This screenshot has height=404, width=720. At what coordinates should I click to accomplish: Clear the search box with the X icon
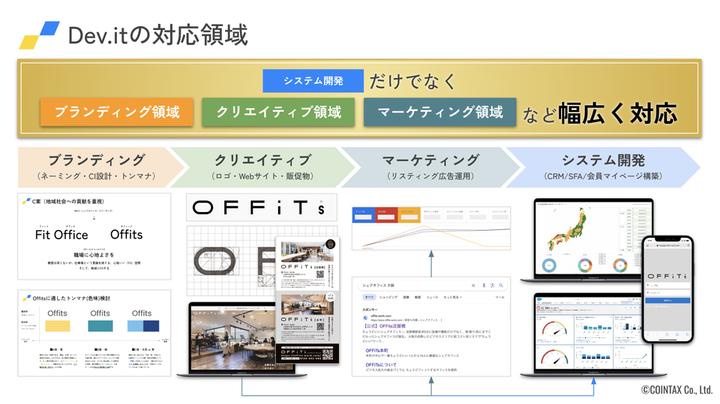point(473,285)
